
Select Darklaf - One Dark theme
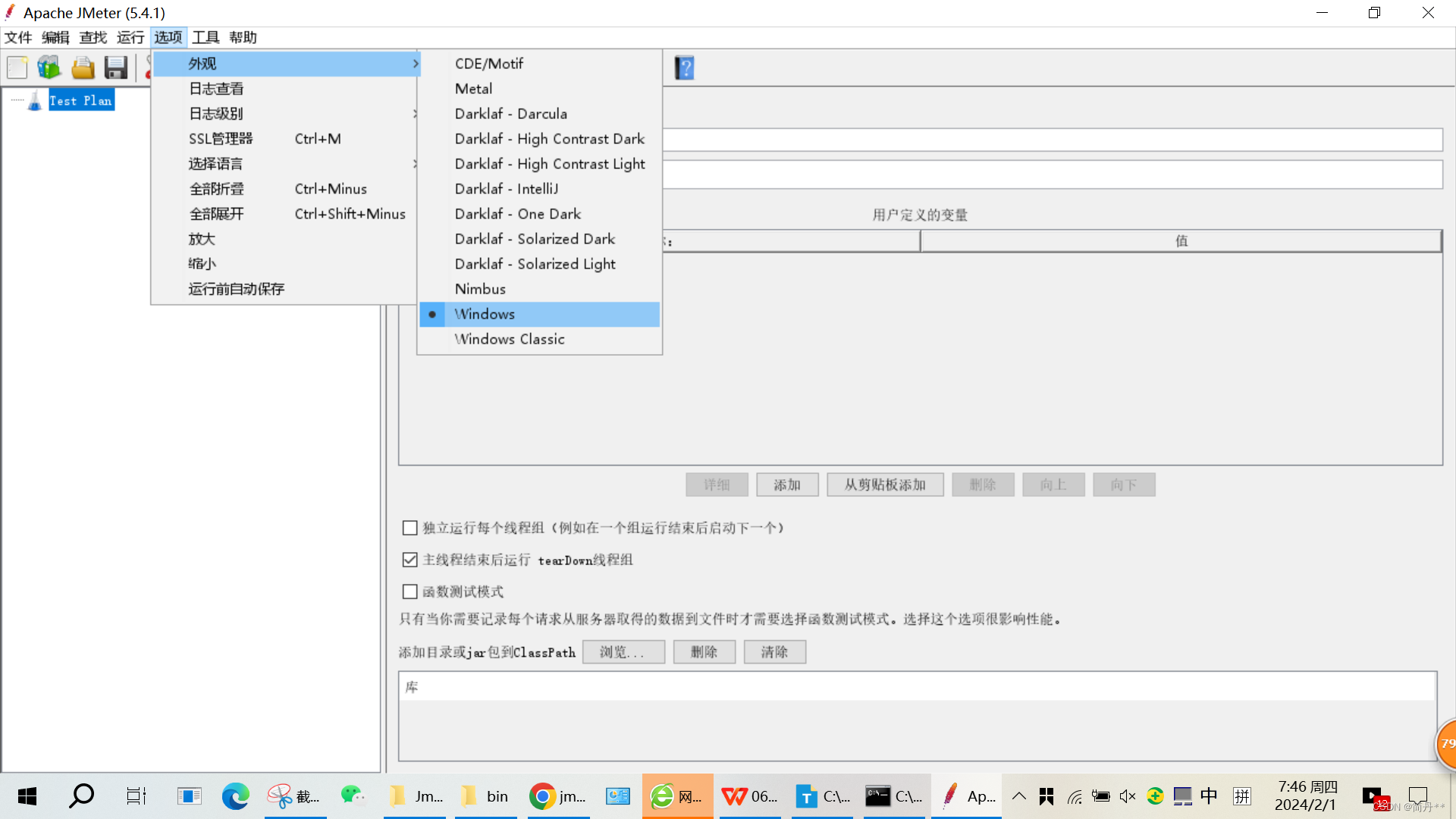tap(539, 214)
